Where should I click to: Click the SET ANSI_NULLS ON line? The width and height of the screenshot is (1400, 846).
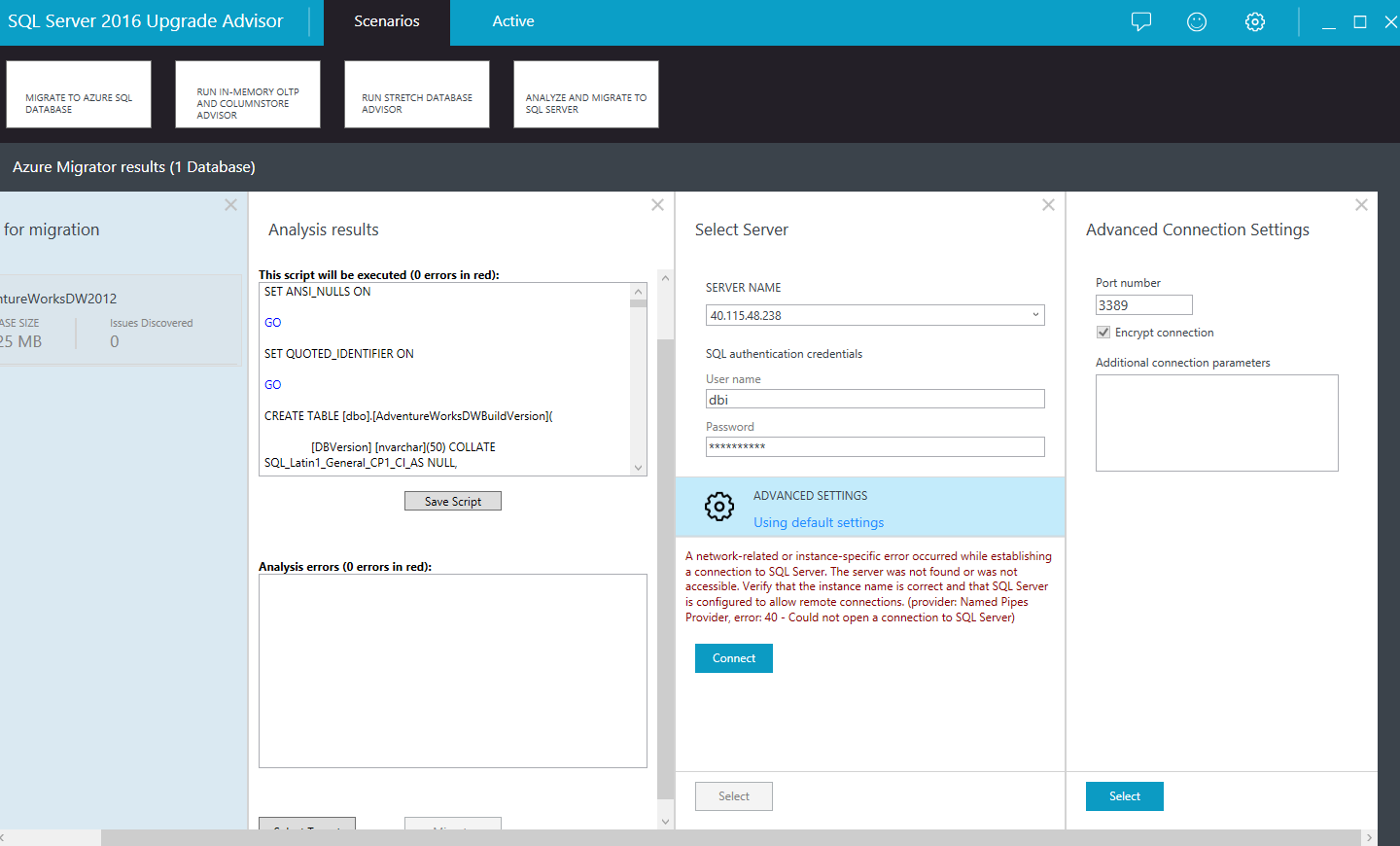(318, 292)
